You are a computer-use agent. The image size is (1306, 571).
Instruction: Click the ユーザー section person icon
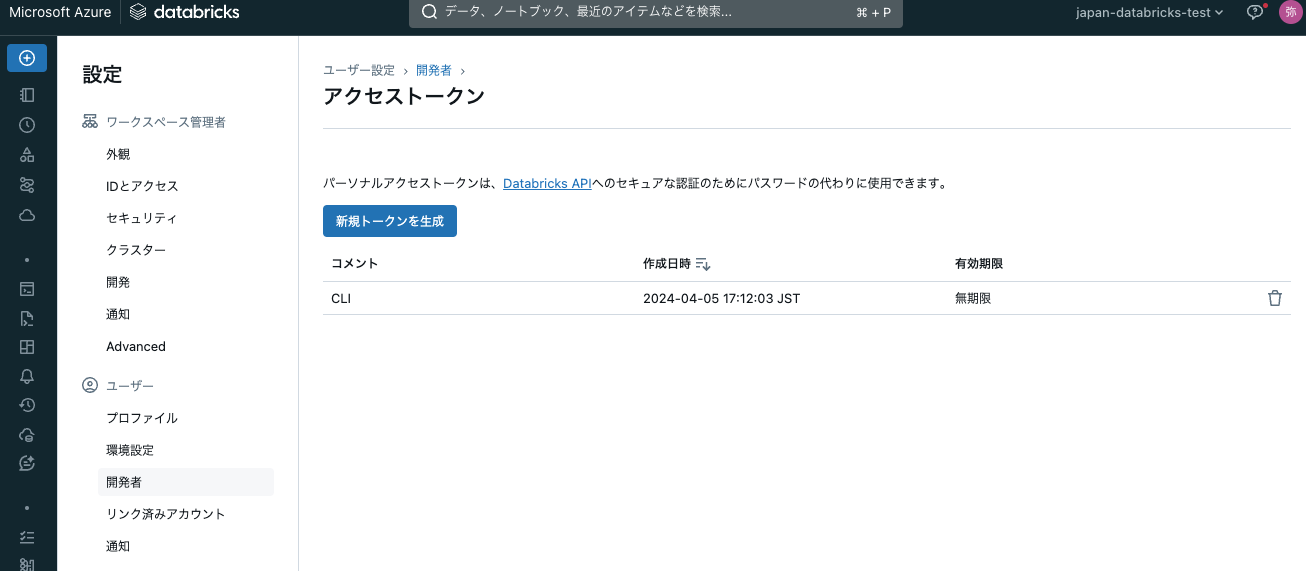[x=90, y=385]
